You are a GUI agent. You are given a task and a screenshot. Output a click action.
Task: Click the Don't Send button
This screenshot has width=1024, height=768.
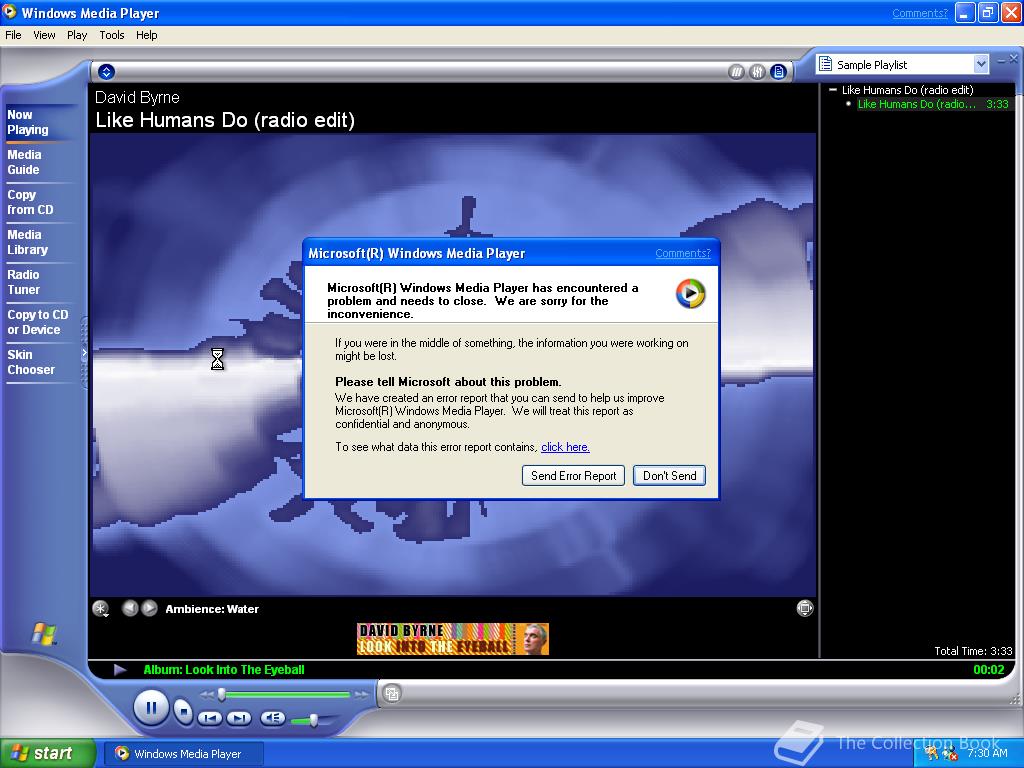(669, 475)
